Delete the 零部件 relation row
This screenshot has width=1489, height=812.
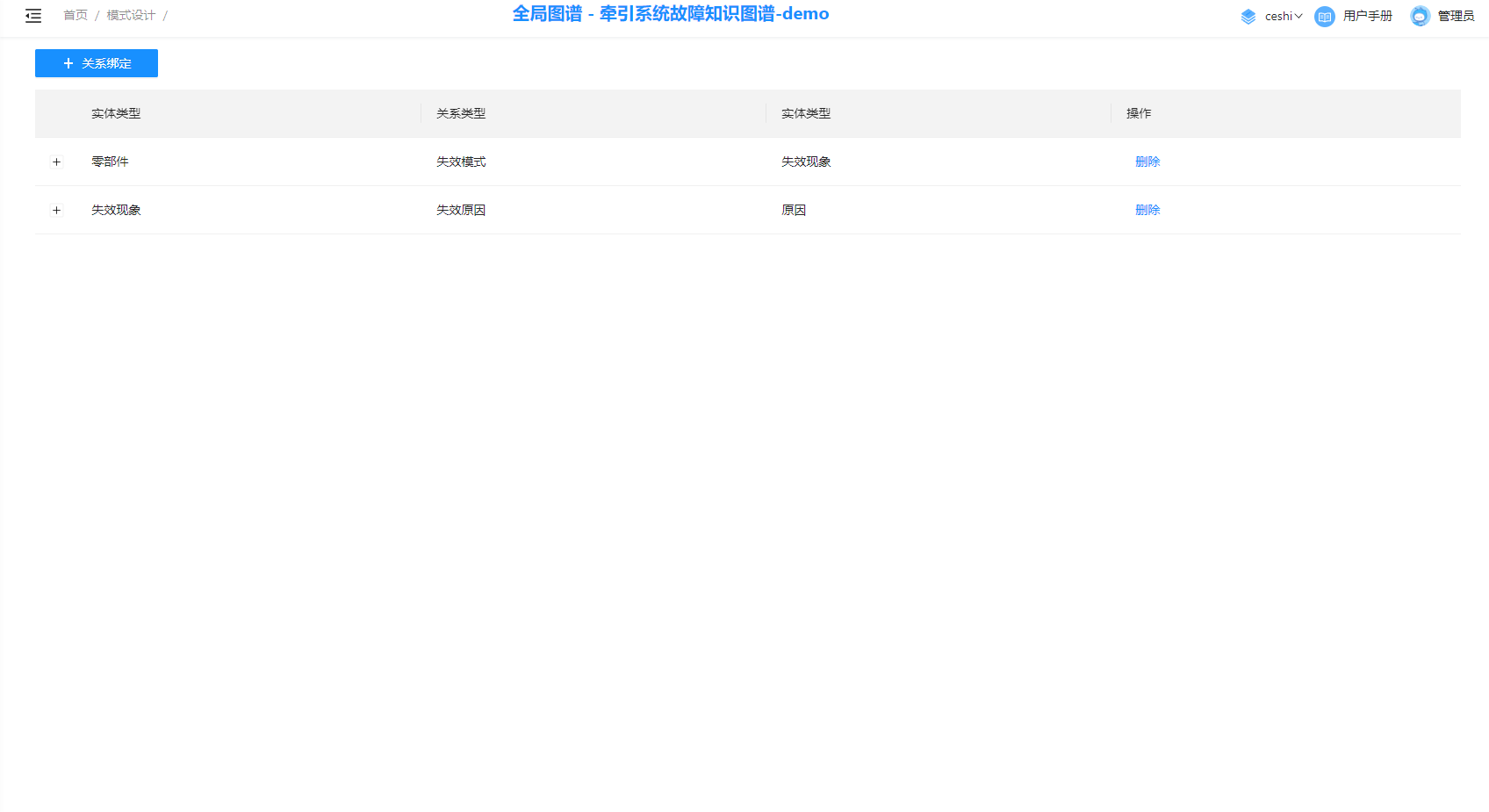pyautogui.click(x=1147, y=162)
